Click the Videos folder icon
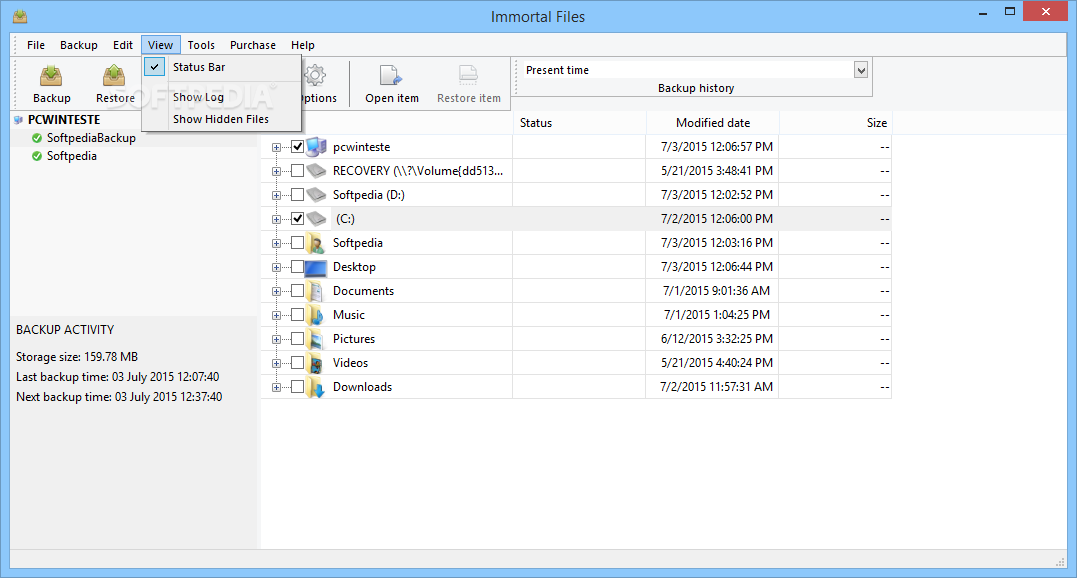The height and width of the screenshot is (578, 1077). (x=315, y=363)
